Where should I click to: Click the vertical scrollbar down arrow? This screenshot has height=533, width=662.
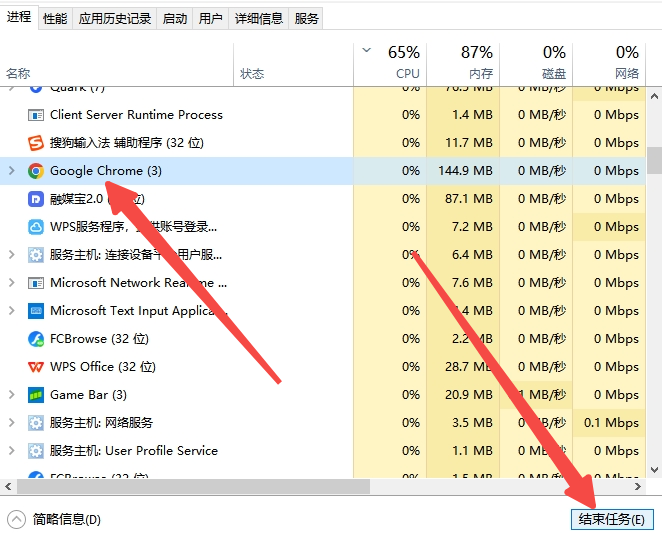[654, 470]
